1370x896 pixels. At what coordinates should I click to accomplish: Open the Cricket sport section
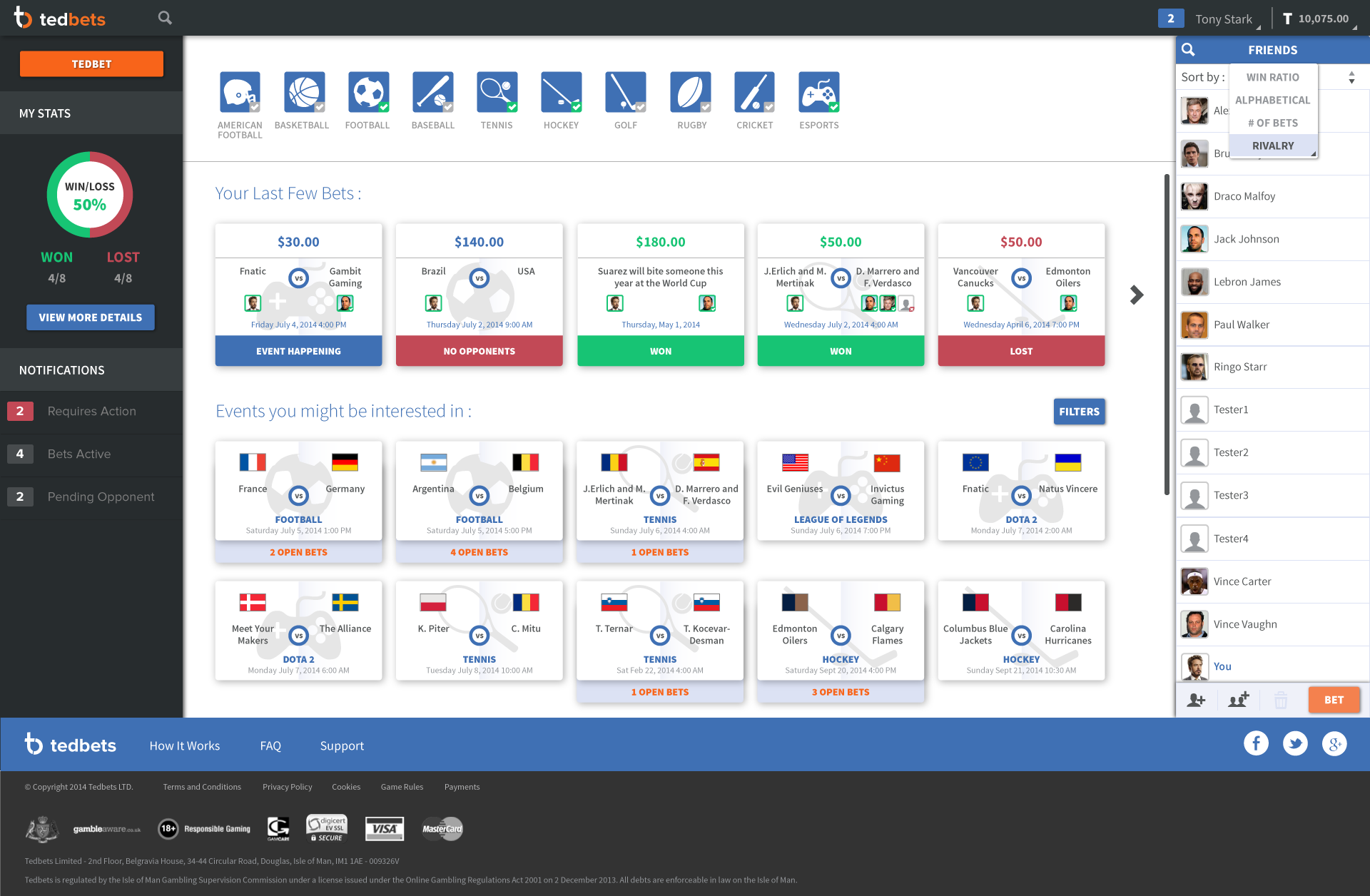[754, 91]
